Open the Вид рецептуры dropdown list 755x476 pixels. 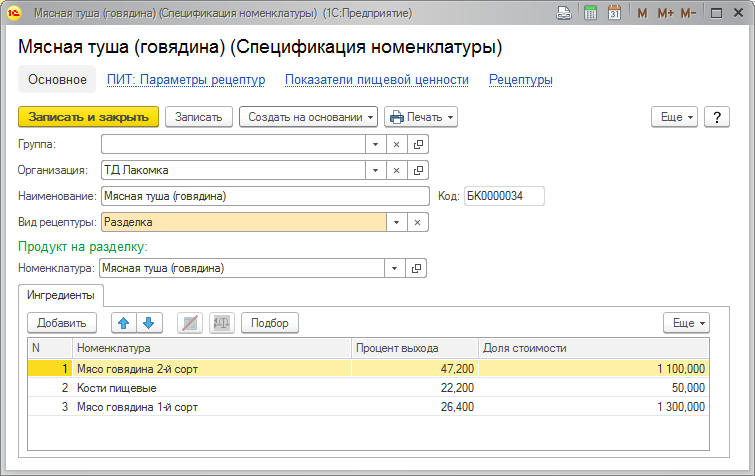396,222
